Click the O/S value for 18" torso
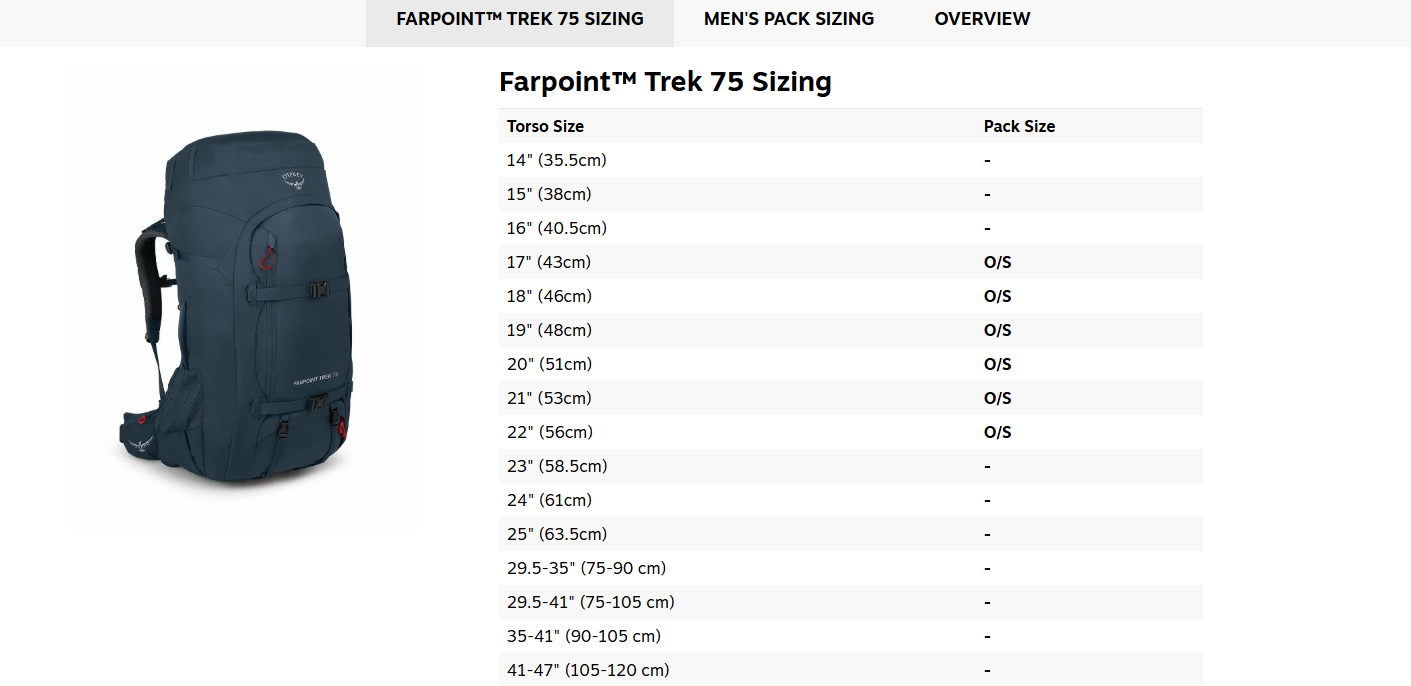Image resolution: width=1411 pixels, height=686 pixels. 998,296
